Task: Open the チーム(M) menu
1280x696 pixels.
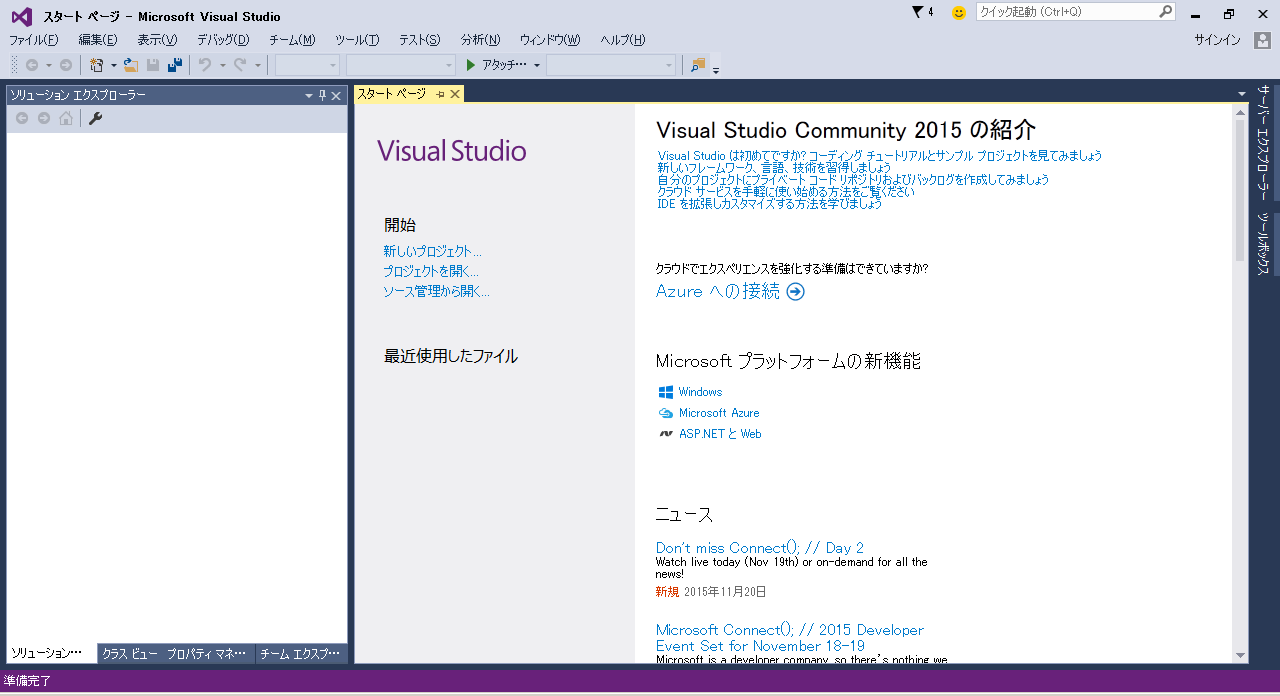Action: [292, 40]
